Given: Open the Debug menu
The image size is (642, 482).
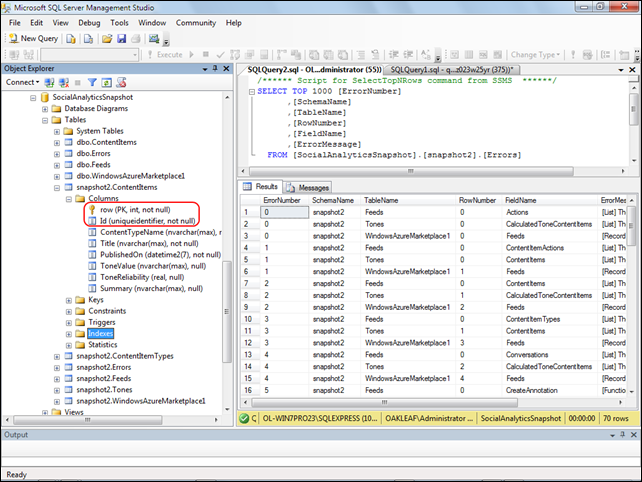Looking at the screenshot, I should click(x=89, y=21).
